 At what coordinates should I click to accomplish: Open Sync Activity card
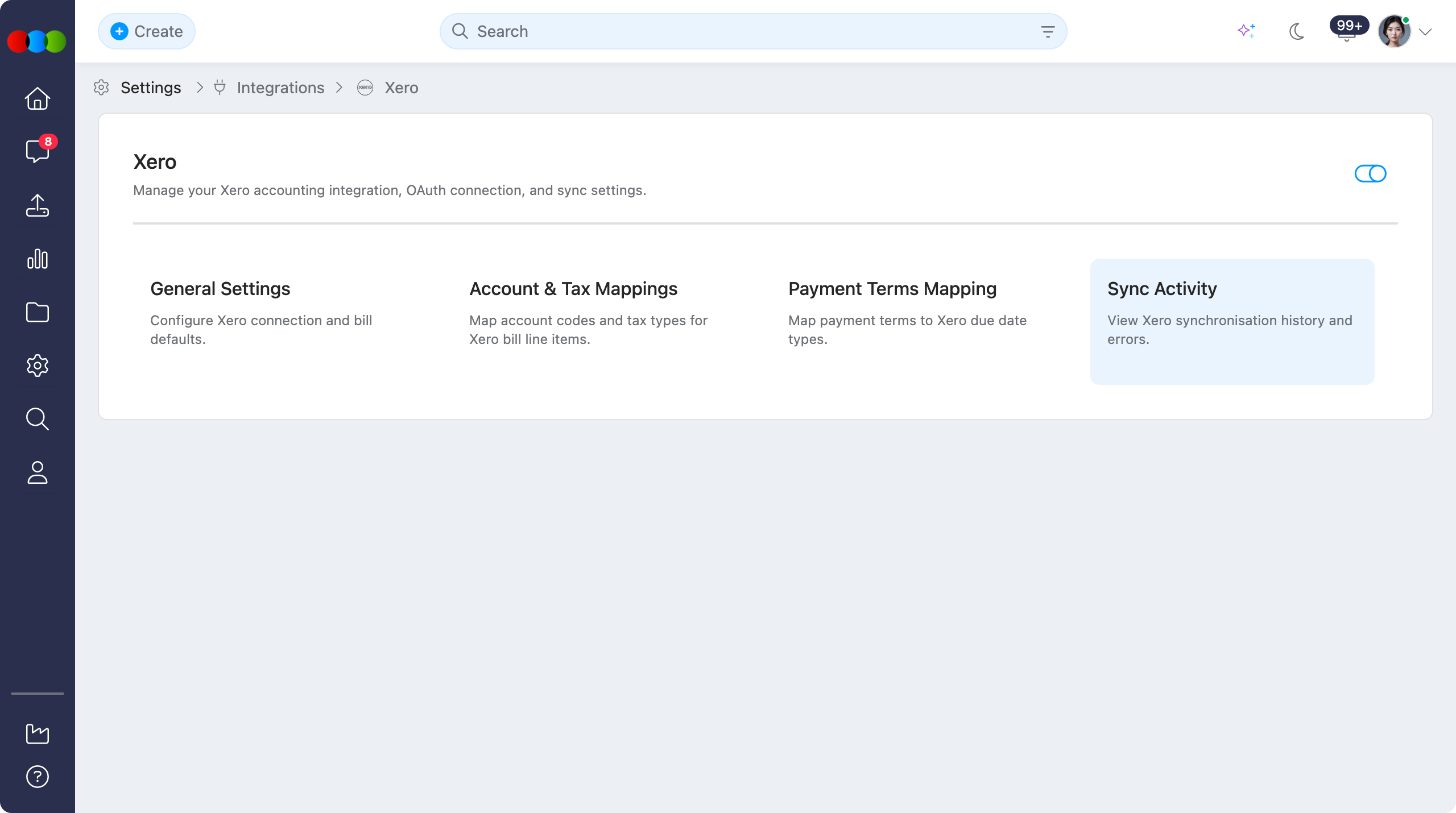(1232, 322)
